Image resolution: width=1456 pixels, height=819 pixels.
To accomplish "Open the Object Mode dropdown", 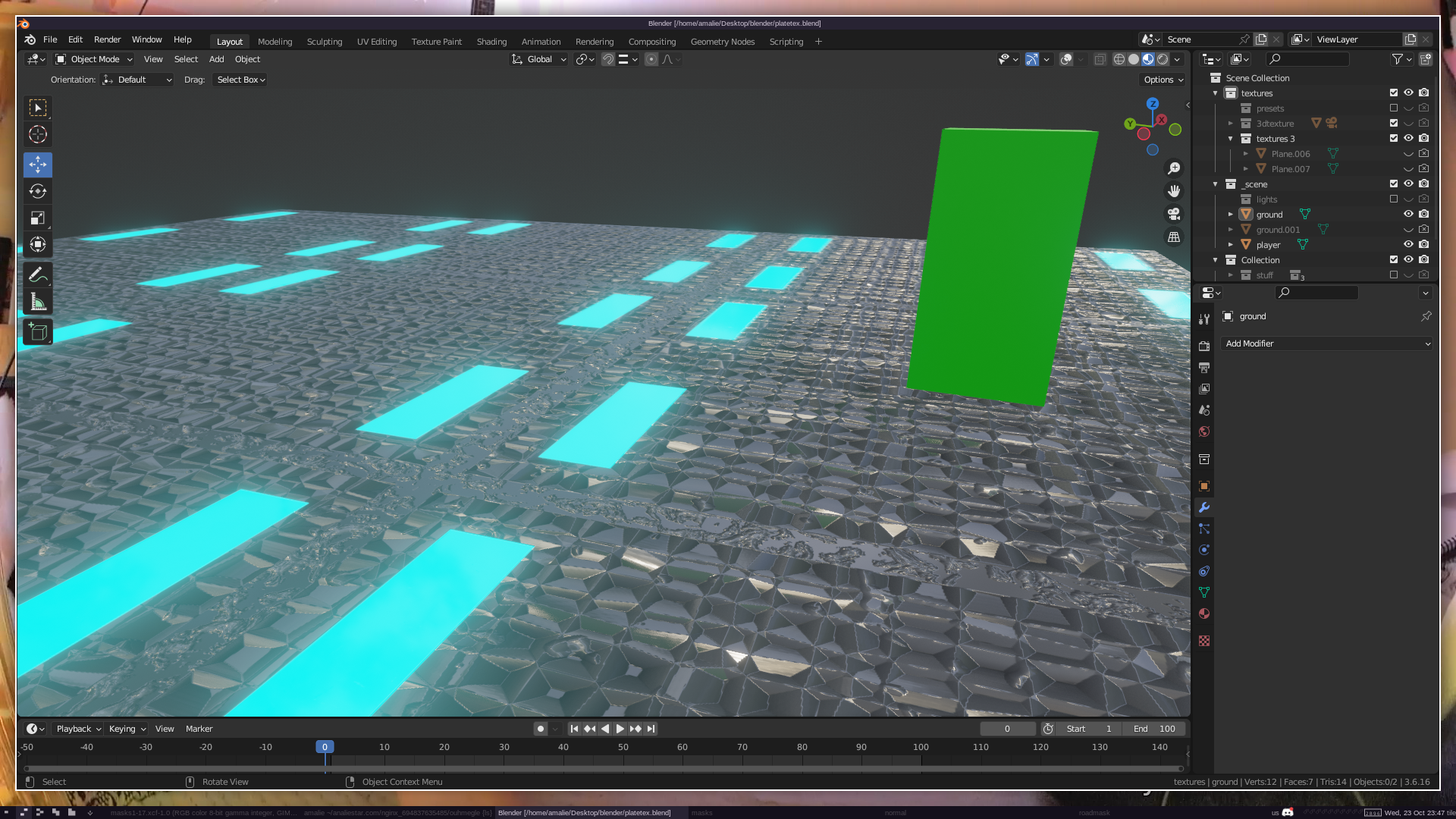I will coord(94,59).
